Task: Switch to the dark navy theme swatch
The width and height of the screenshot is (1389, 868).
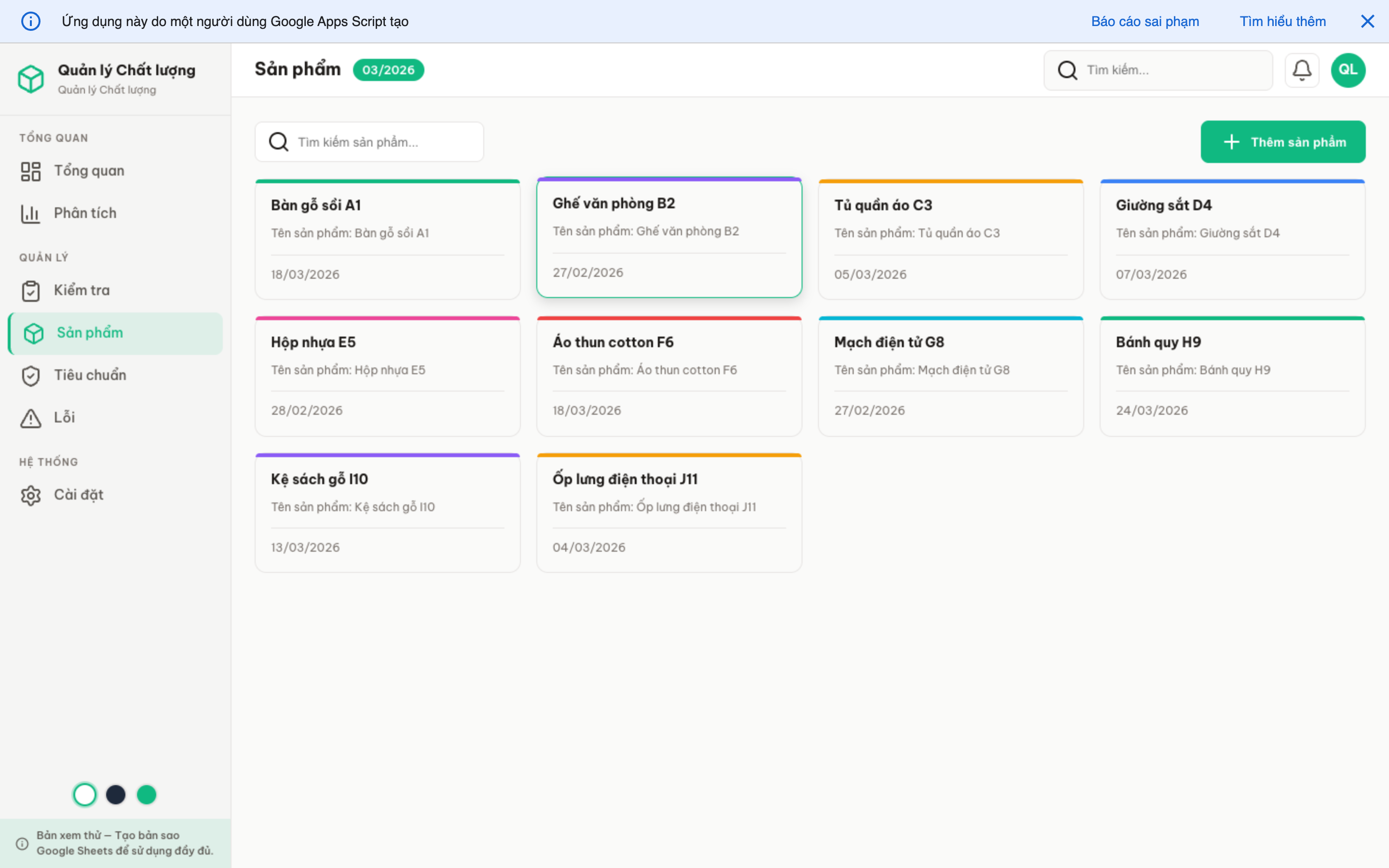Action: (116, 795)
